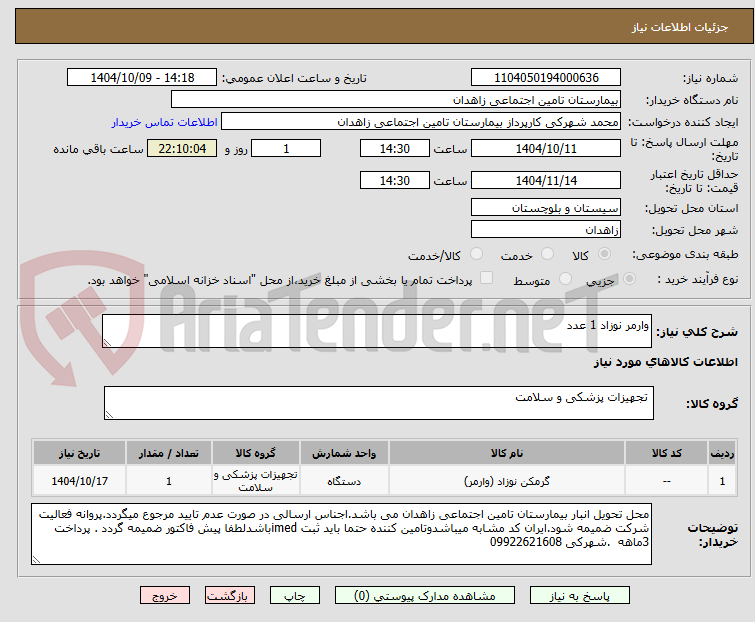Click the گروه کالا box تجهیزات پزشکی و سلامت
The width and height of the screenshot is (755, 622).
point(378,403)
